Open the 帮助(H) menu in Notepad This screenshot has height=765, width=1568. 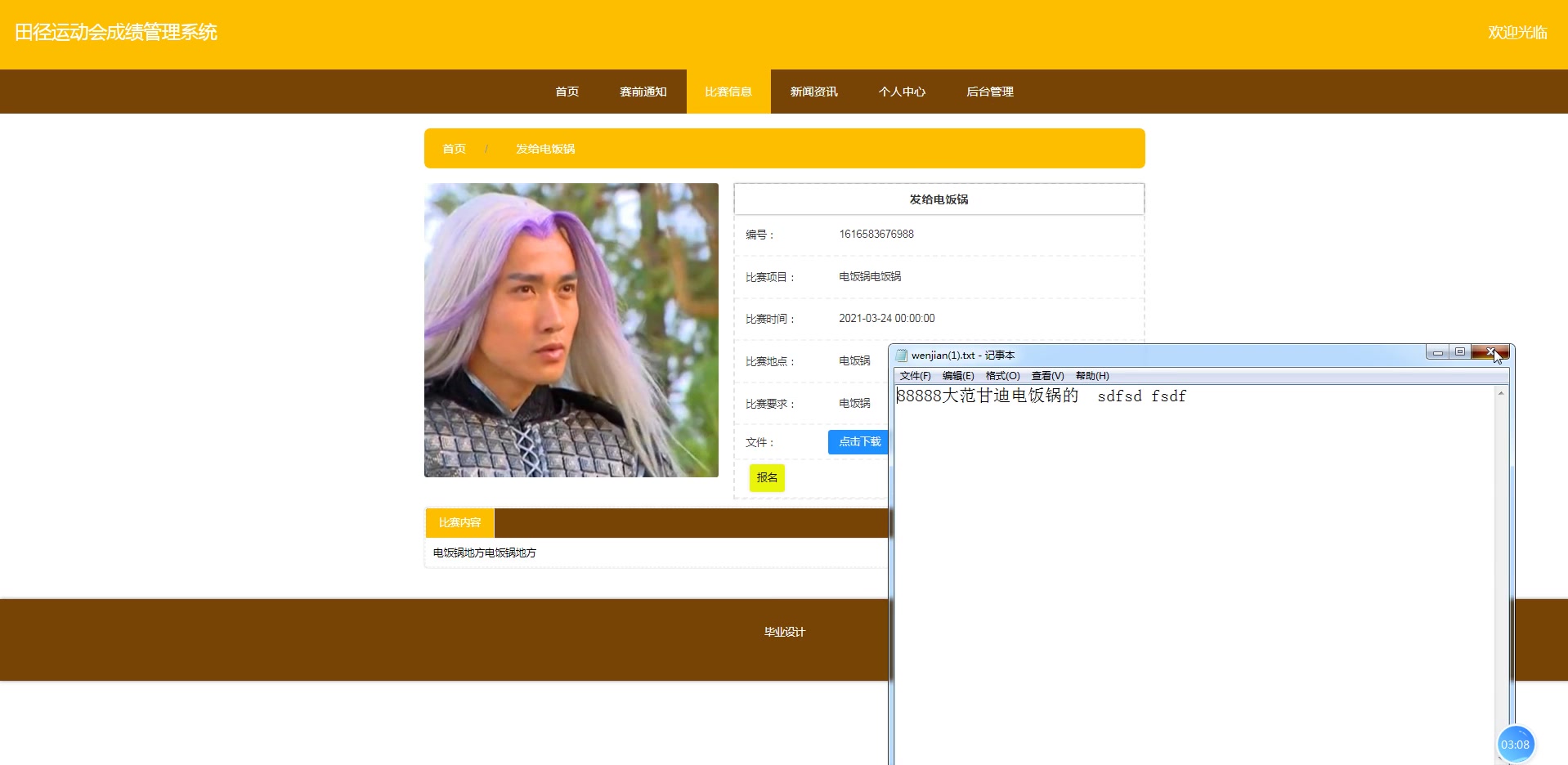pyautogui.click(x=1092, y=376)
